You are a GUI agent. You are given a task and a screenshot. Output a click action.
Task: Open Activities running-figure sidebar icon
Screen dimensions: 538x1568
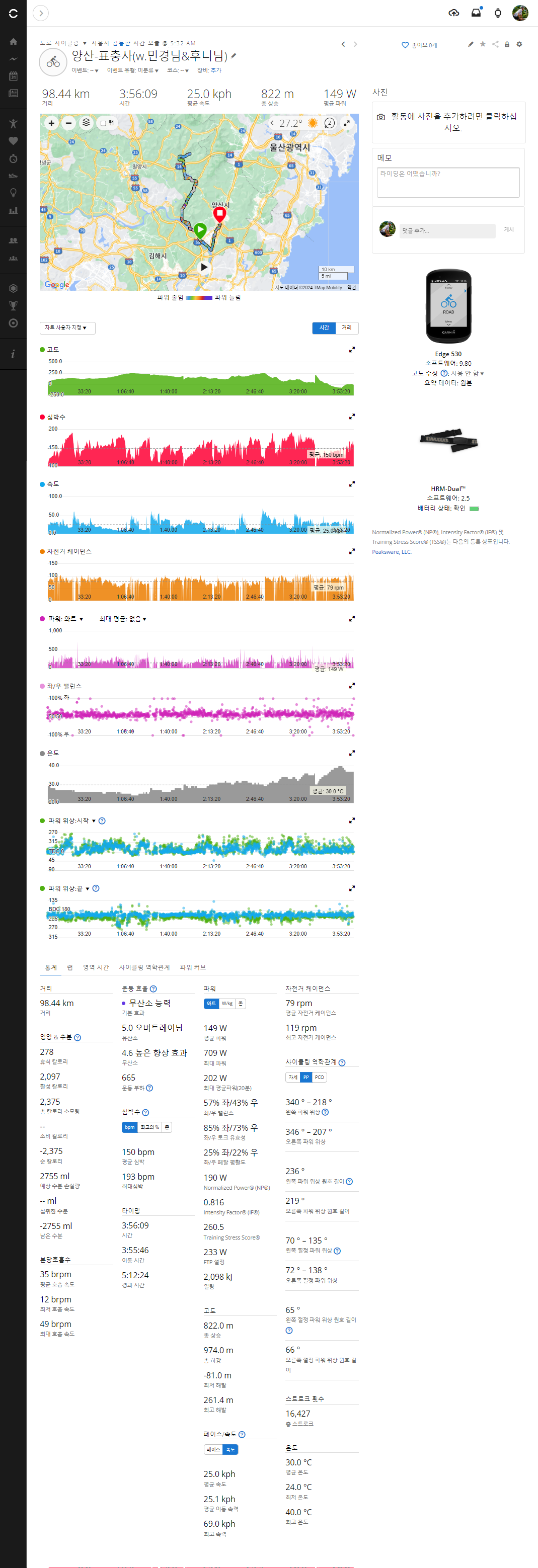14,124
